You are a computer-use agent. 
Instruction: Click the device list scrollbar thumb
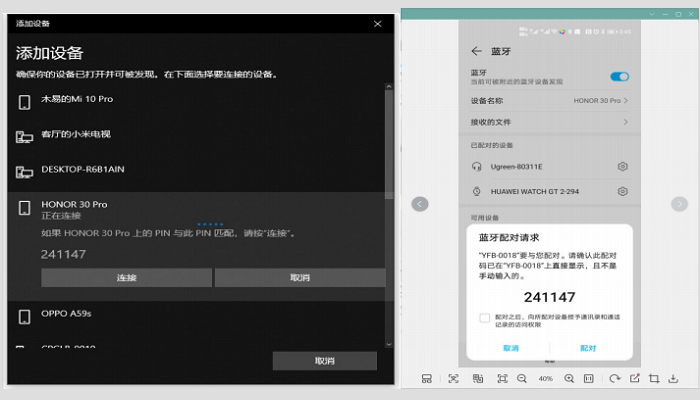(389, 144)
